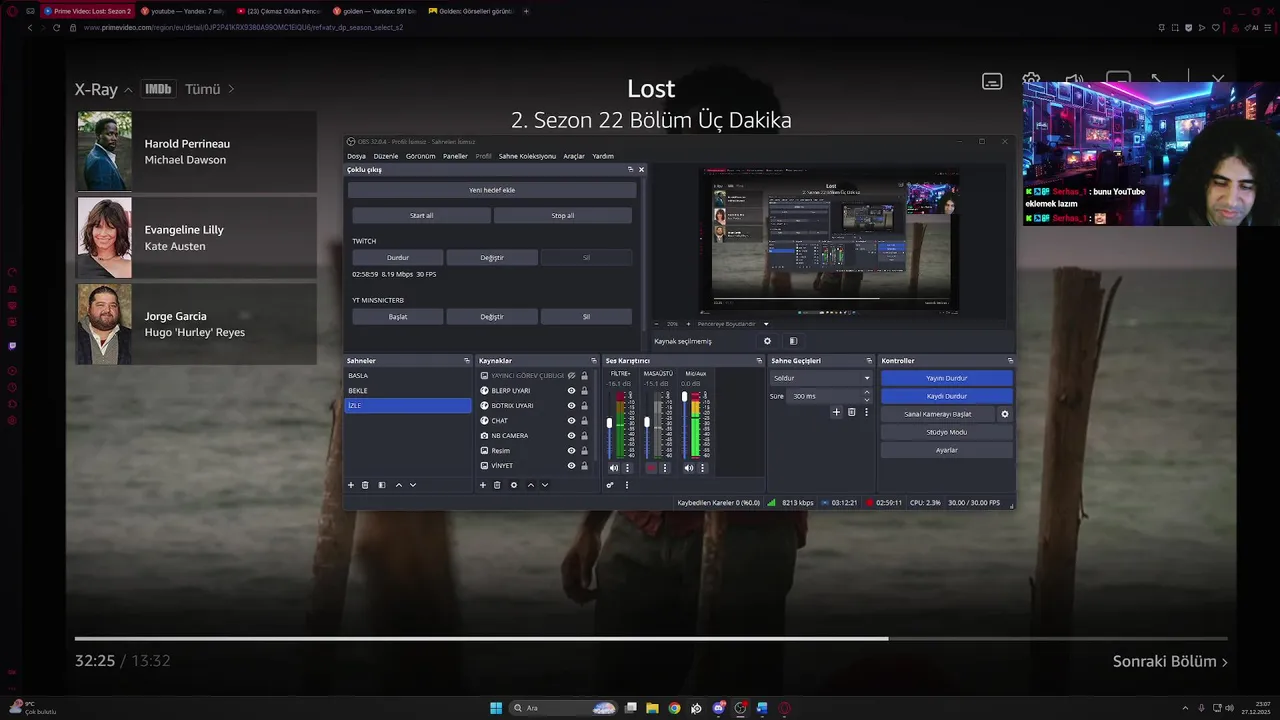
Task: Move source down in Kaynaklar toolbar
Action: tap(545, 485)
